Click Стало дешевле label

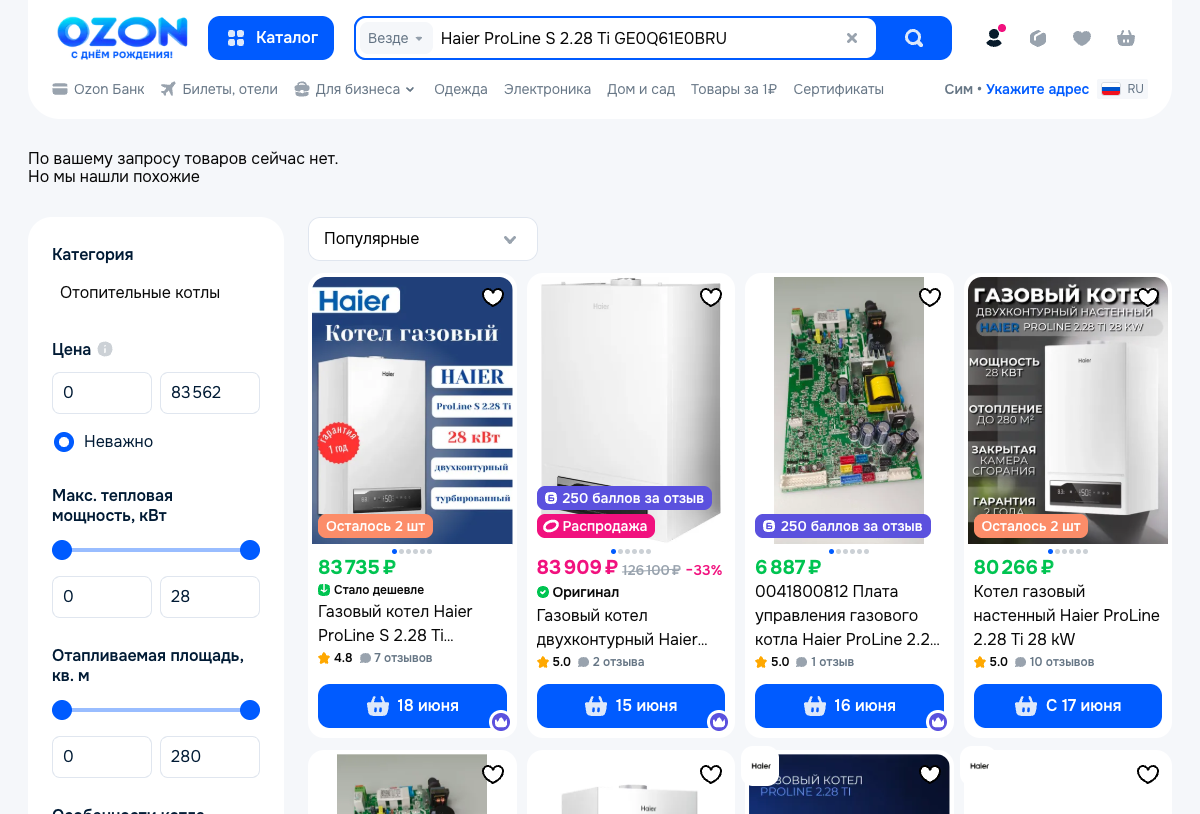pyautogui.click(x=371, y=590)
